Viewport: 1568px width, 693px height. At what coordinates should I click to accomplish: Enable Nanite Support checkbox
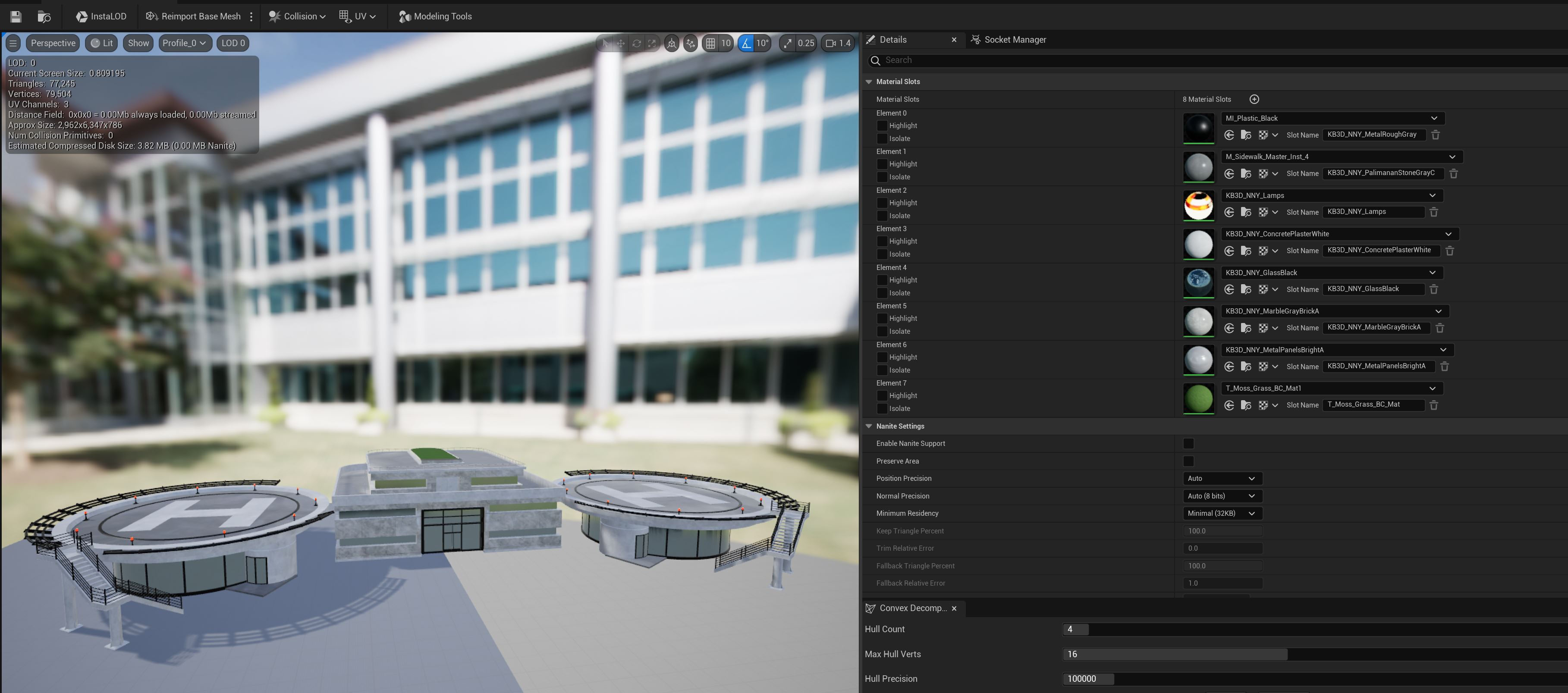pos(1188,444)
